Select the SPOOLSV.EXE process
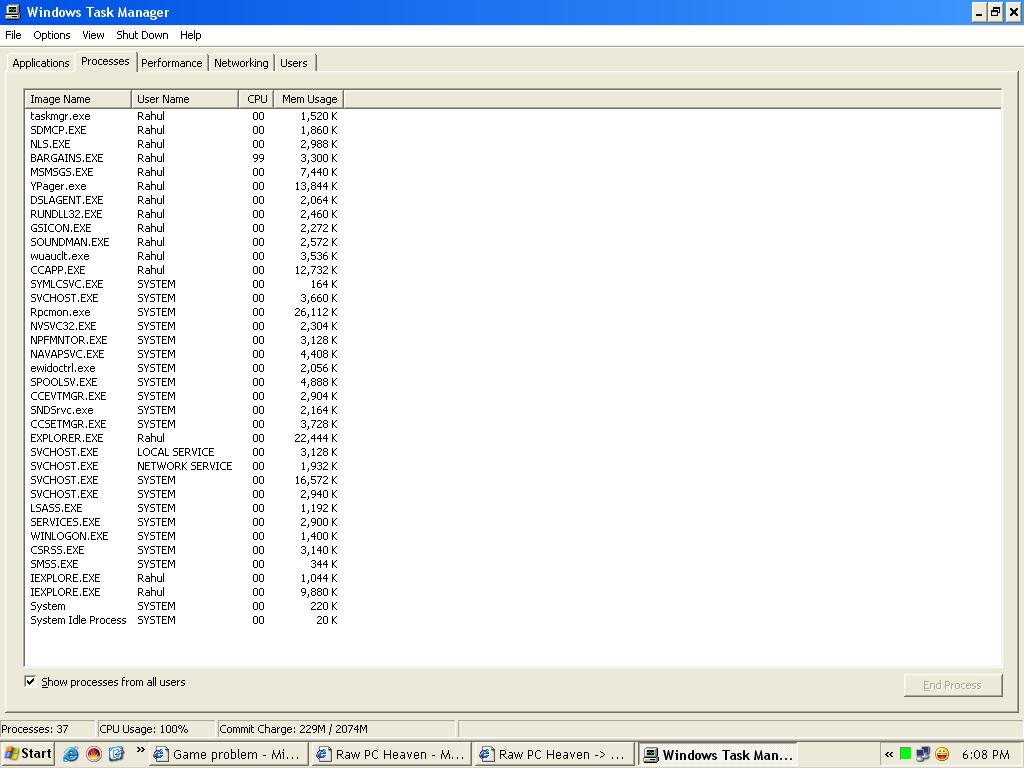Viewport: 1024px width, 768px height. point(184,382)
